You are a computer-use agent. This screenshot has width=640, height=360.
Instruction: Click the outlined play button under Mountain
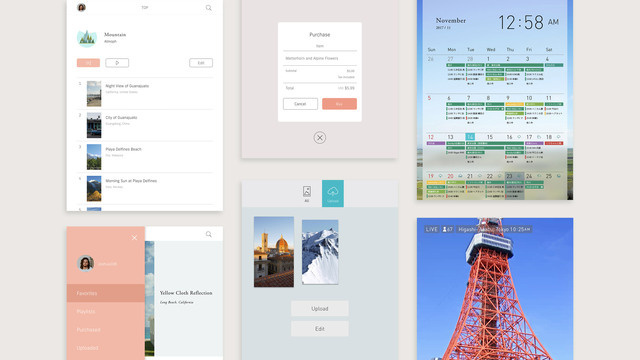pyautogui.click(x=117, y=63)
